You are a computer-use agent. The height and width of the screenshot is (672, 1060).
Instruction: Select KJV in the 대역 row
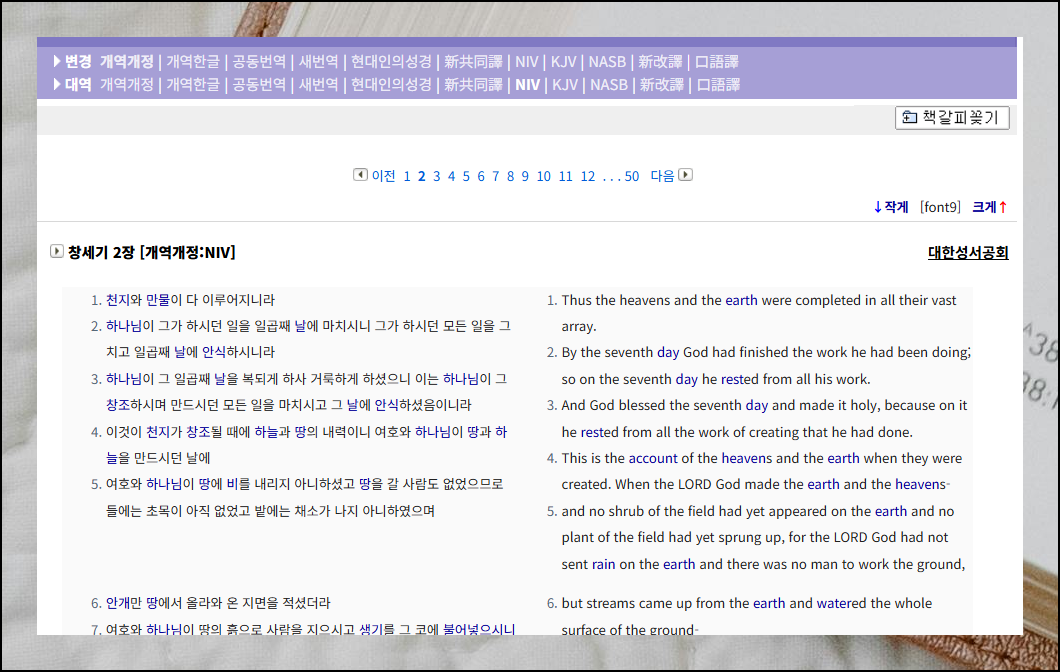coord(565,85)
